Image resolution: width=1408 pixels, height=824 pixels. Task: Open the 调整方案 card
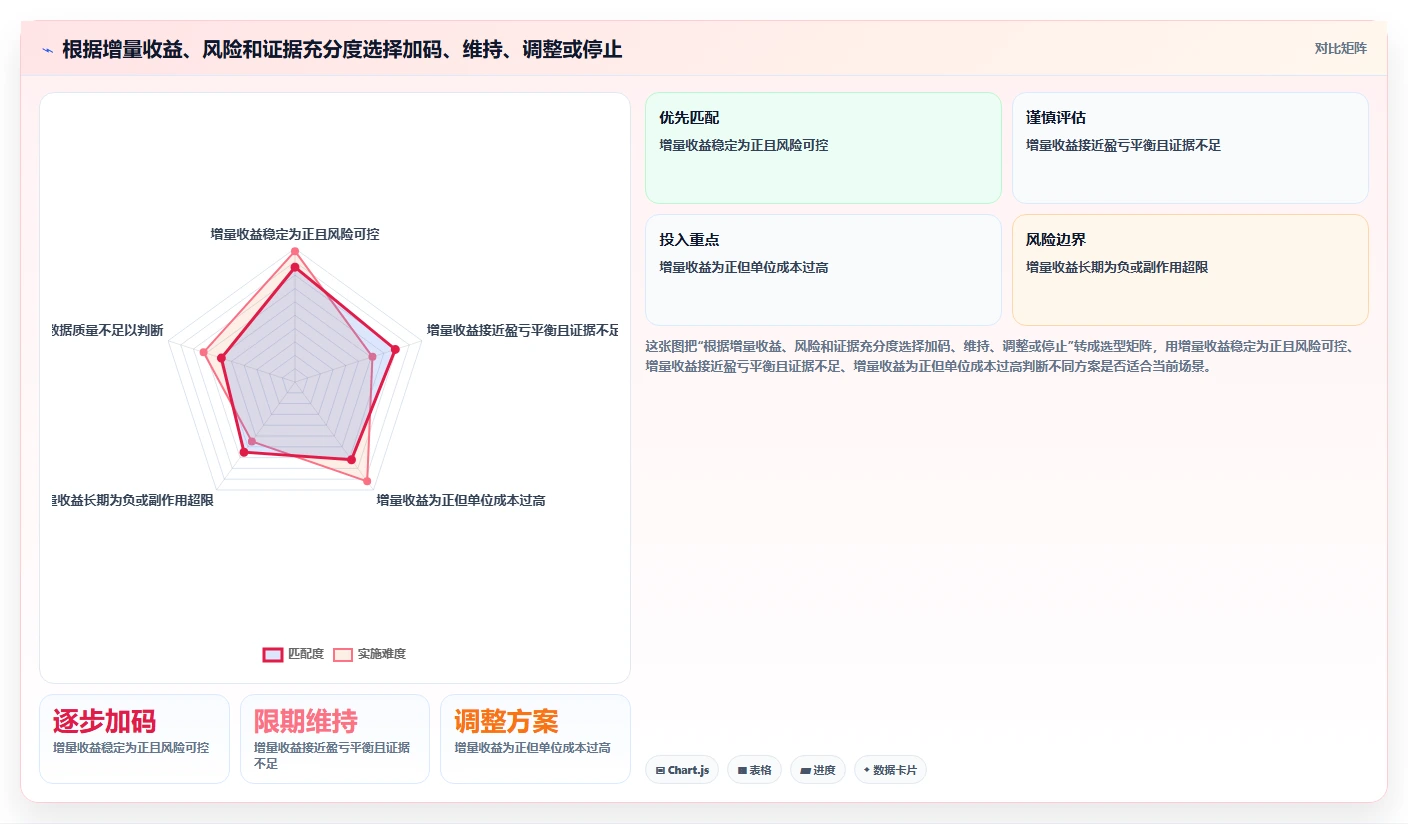tap(535, 739)
